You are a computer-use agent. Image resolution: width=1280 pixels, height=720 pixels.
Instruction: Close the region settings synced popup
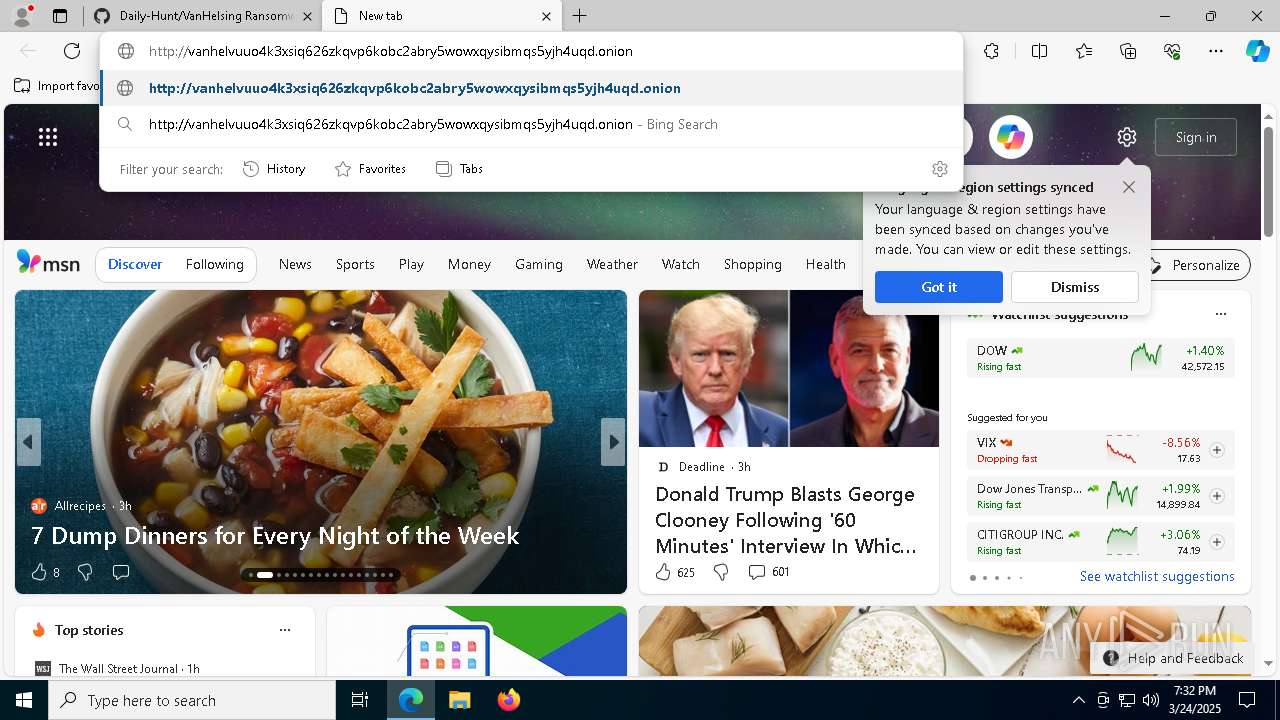click(1129, 187)
